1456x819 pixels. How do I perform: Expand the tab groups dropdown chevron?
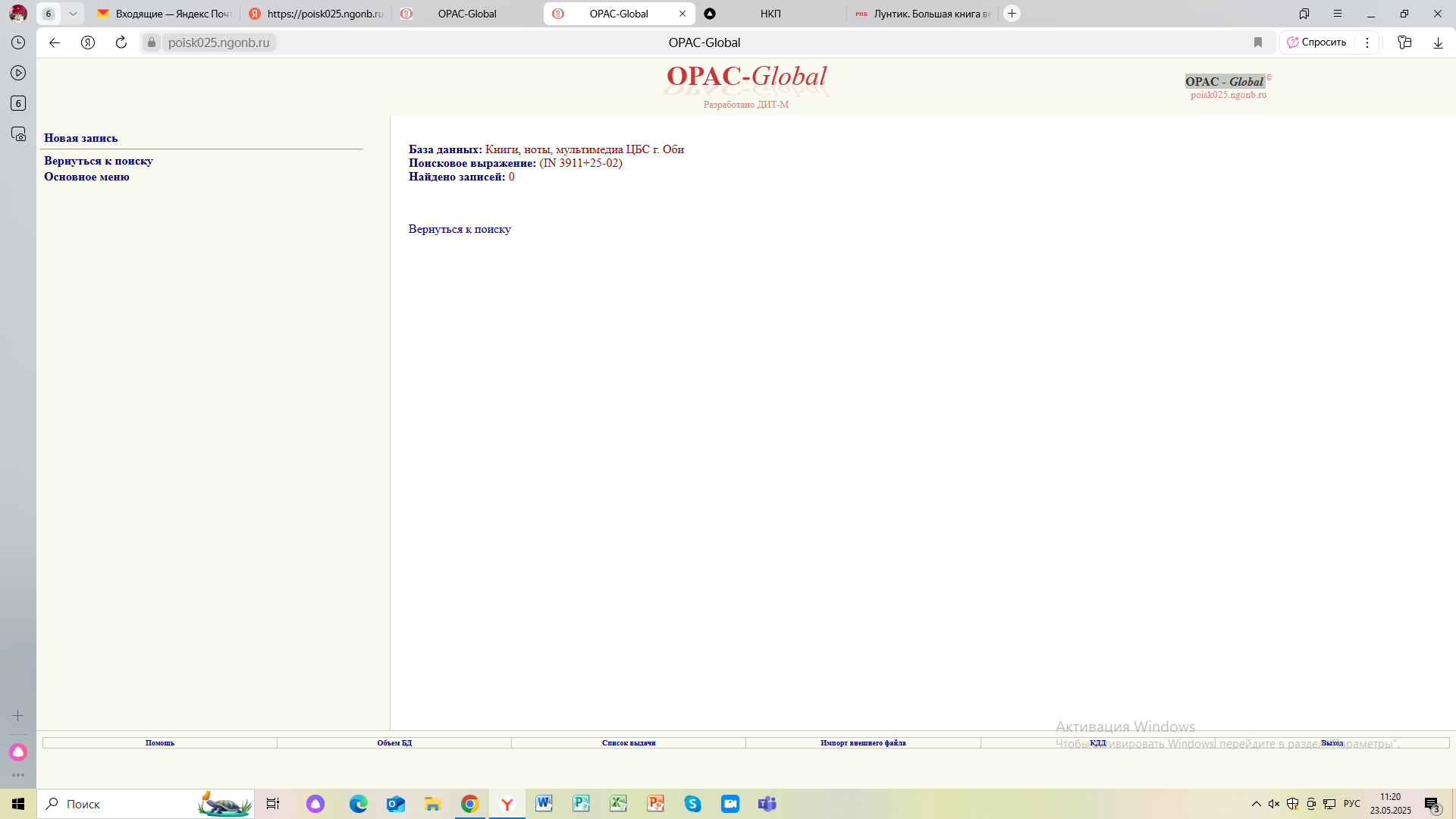click(73, 14)
